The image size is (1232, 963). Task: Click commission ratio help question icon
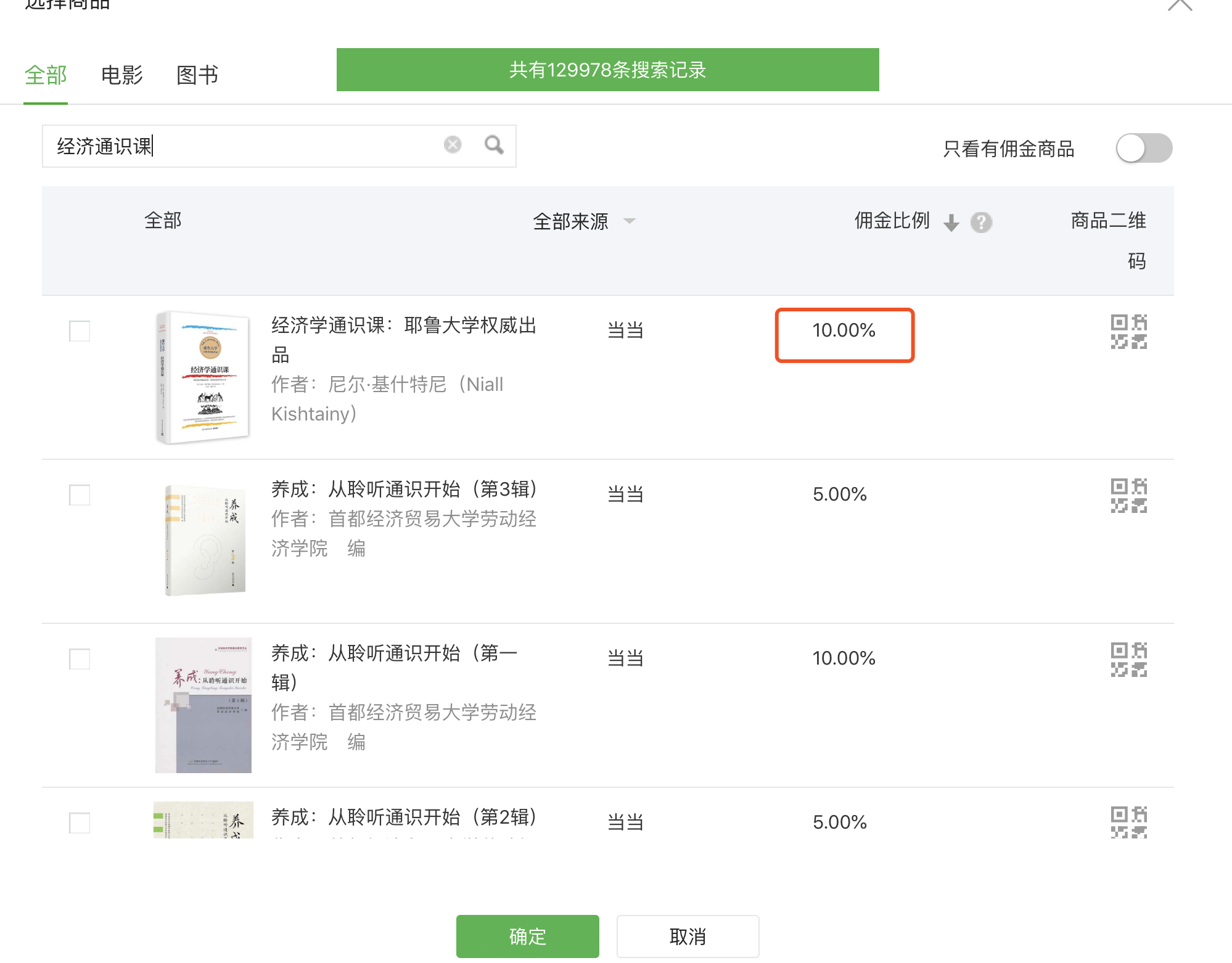981,222
